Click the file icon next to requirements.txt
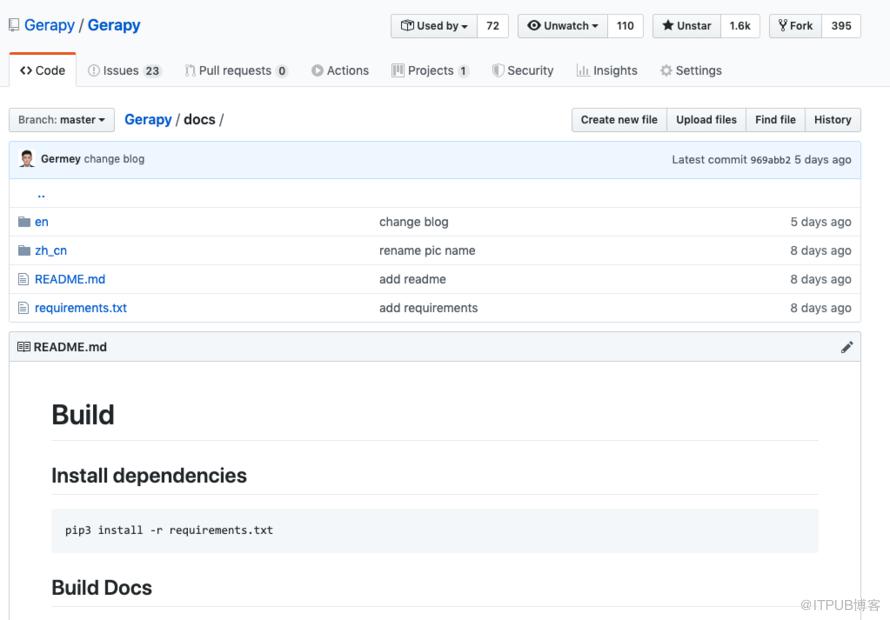This screenshot has height=620, width=890. tap(23, 308)
